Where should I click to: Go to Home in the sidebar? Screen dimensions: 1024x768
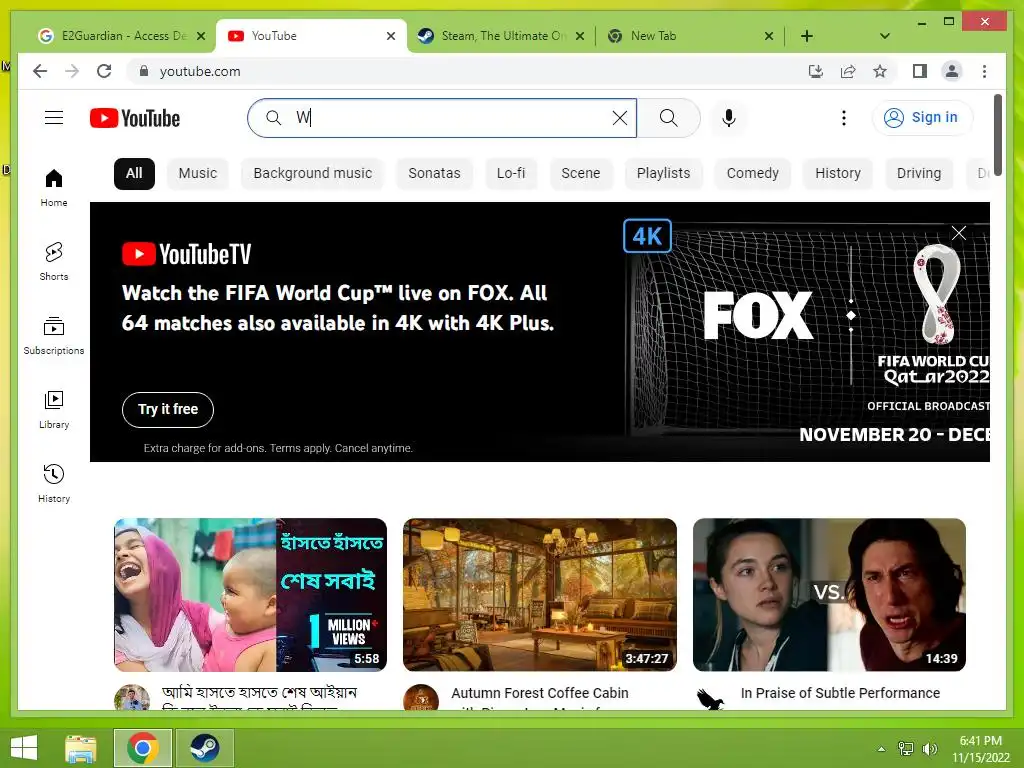tap(54, 187)
